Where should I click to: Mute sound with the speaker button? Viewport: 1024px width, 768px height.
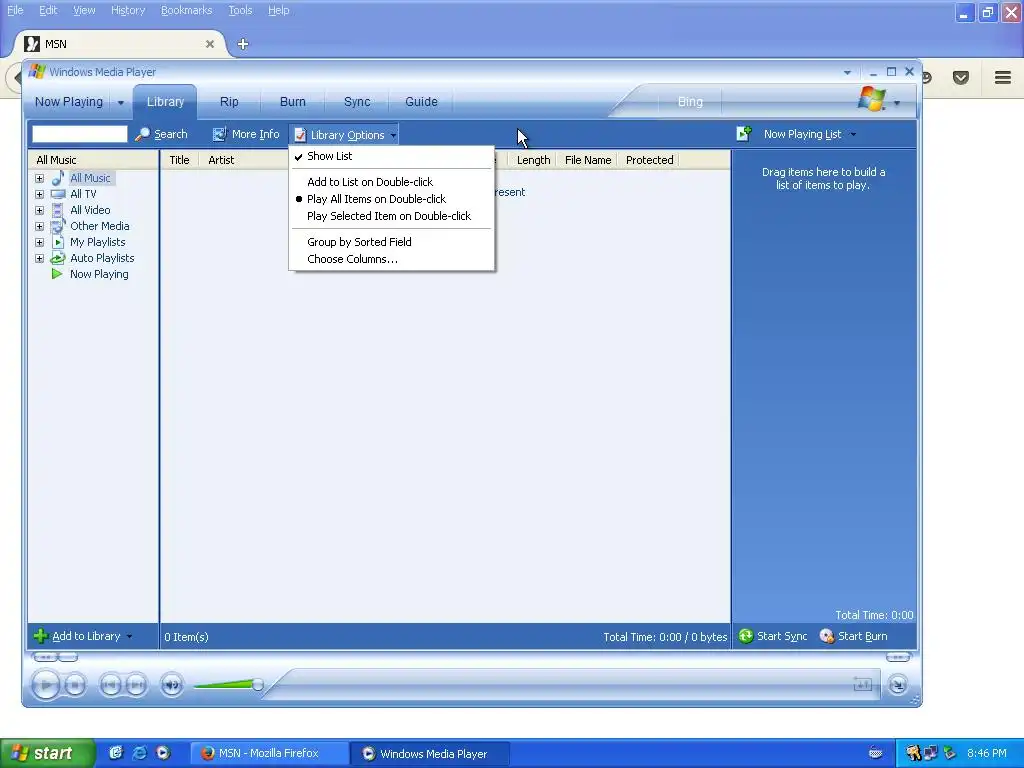coord(172,685)
